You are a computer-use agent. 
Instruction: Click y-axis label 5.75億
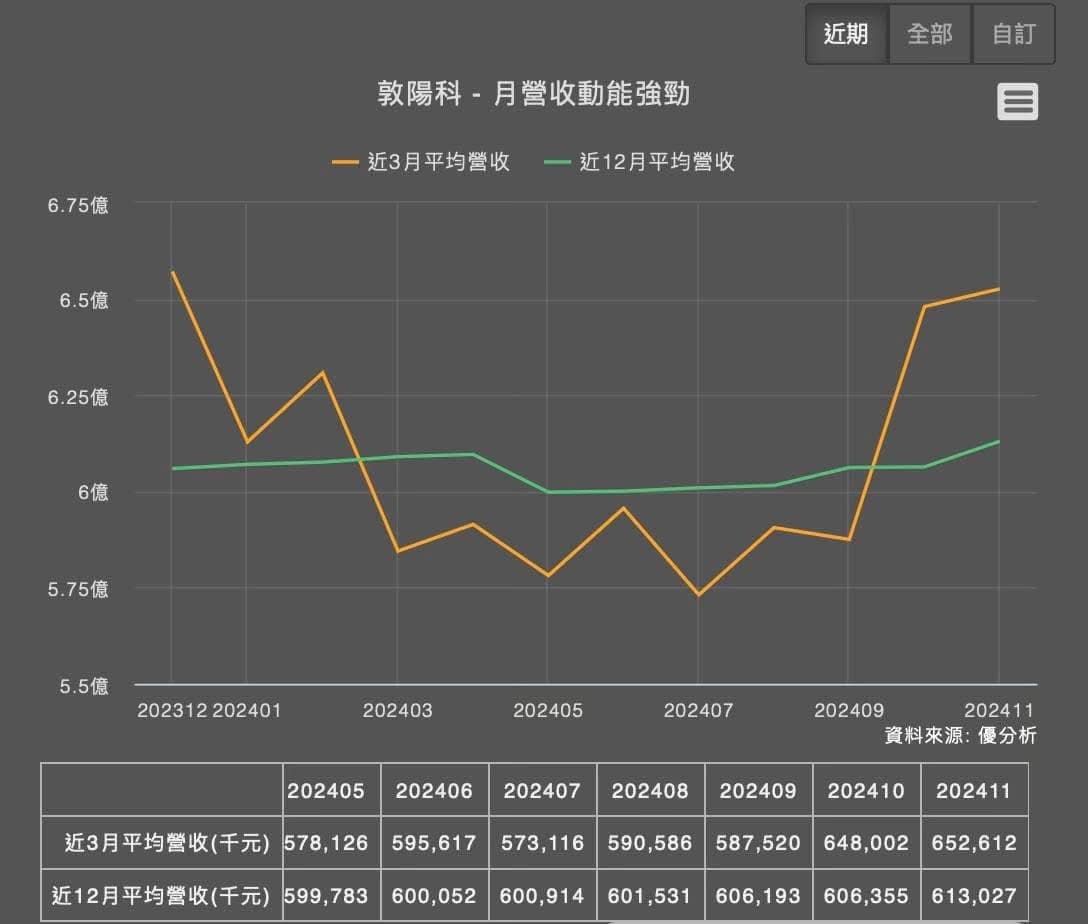pos(78,589)
